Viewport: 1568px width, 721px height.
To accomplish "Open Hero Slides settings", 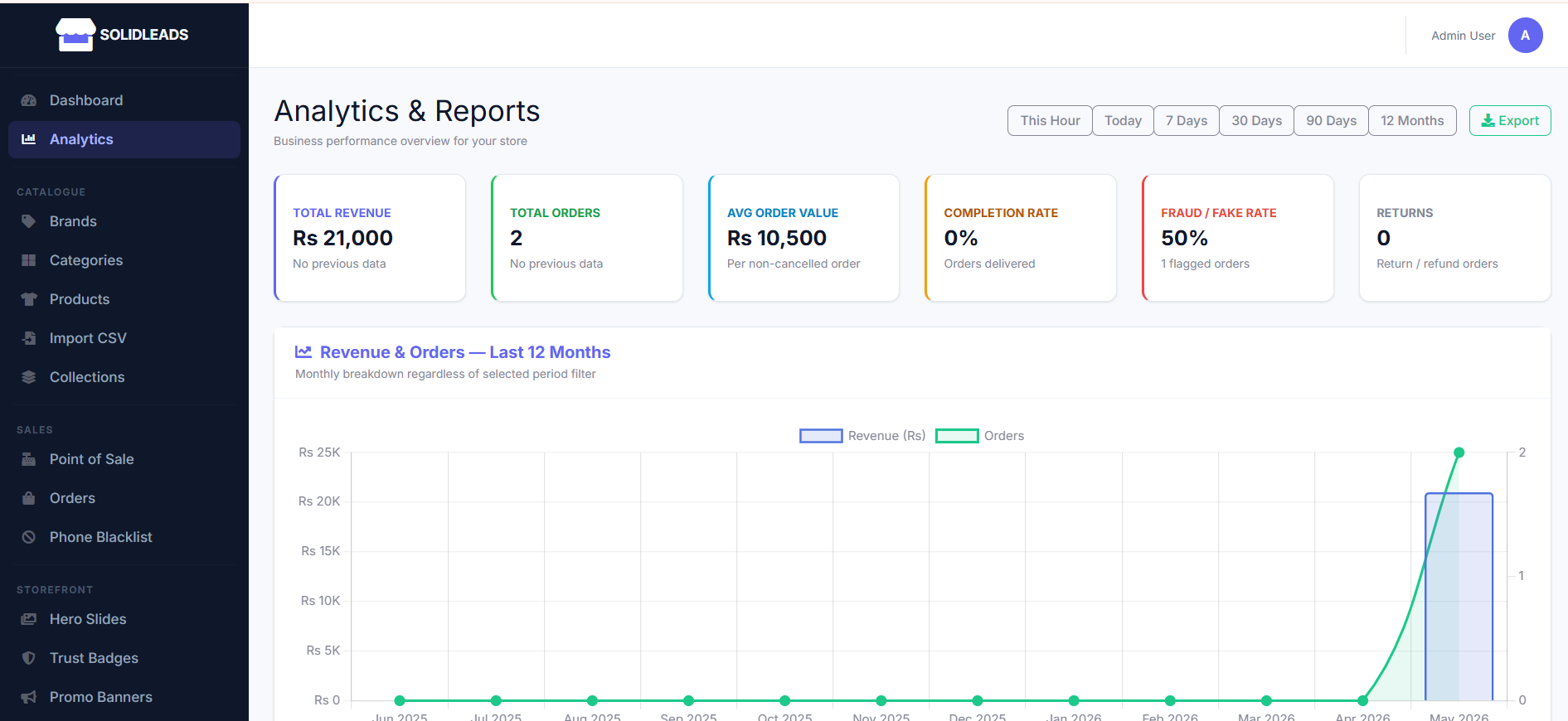I will [124, 619].
